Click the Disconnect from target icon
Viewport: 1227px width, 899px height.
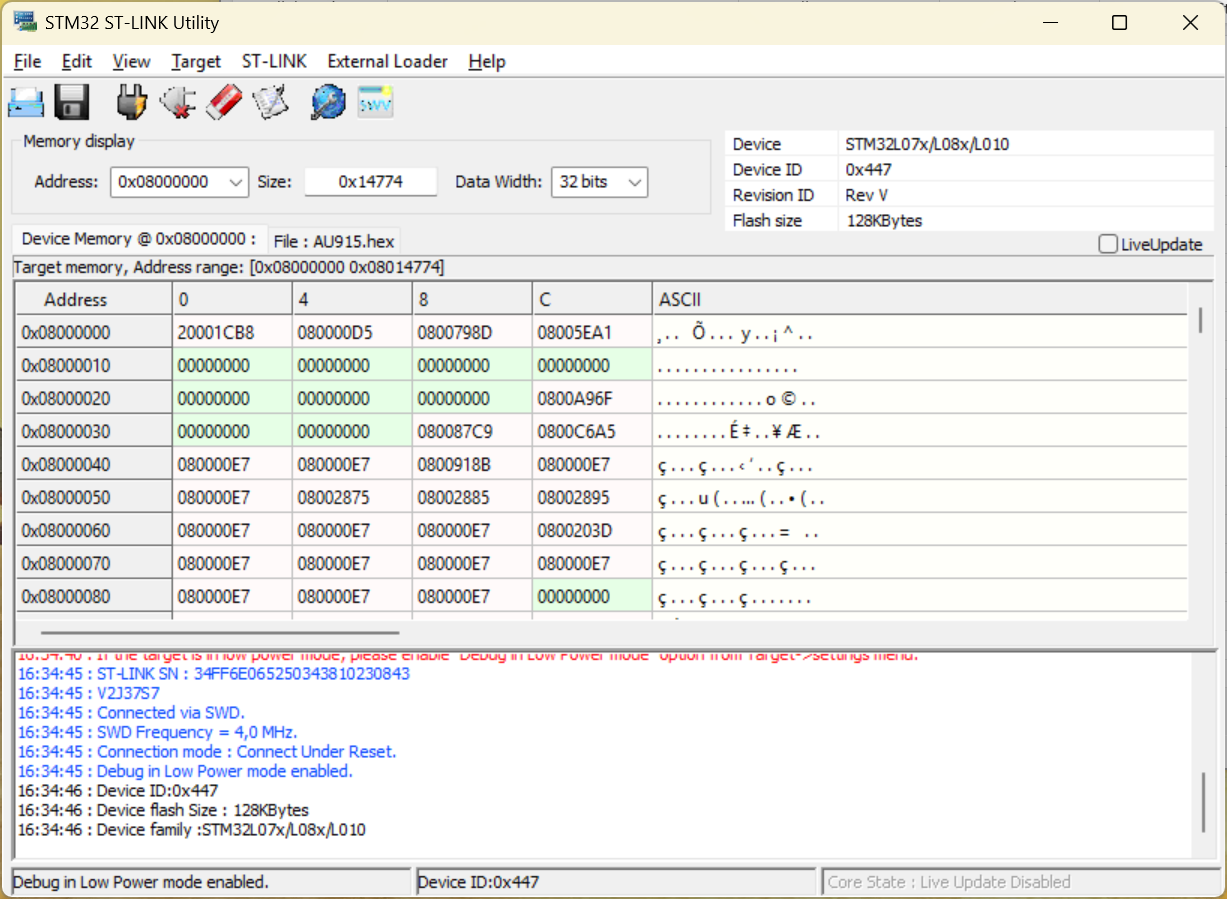click(178, 102)
